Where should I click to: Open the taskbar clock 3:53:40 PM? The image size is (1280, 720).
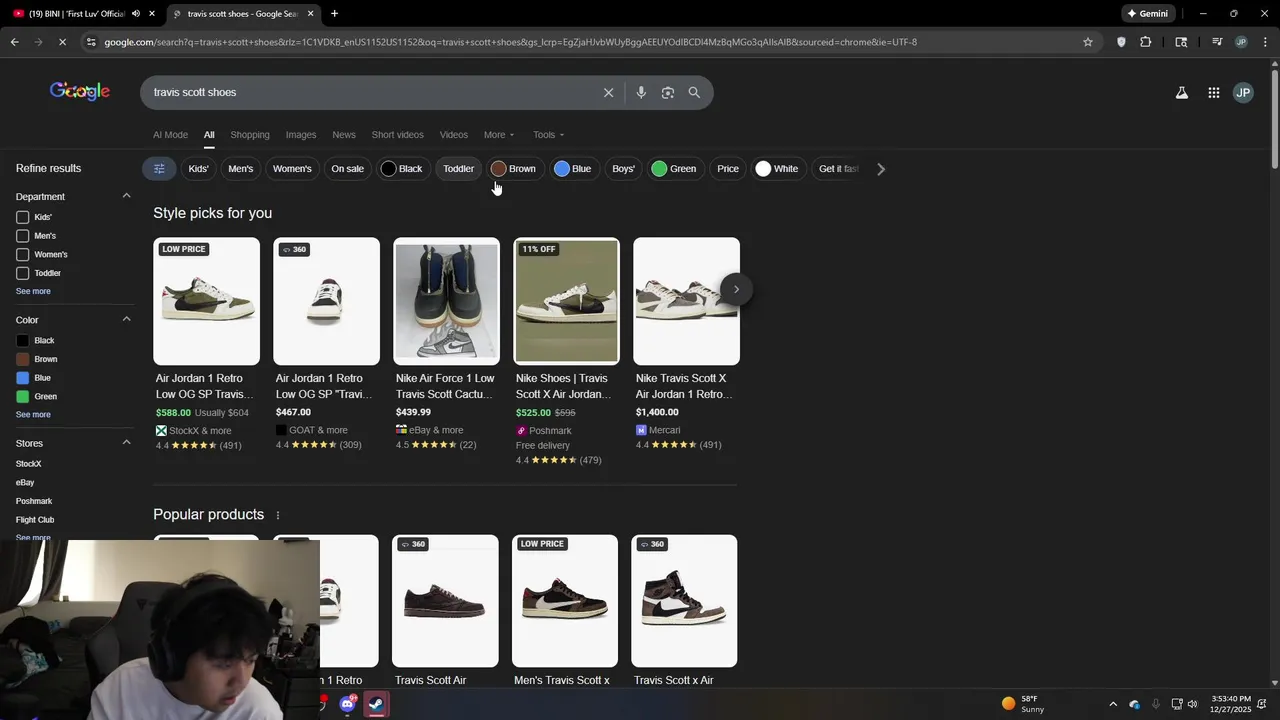tap(1230, 704)
